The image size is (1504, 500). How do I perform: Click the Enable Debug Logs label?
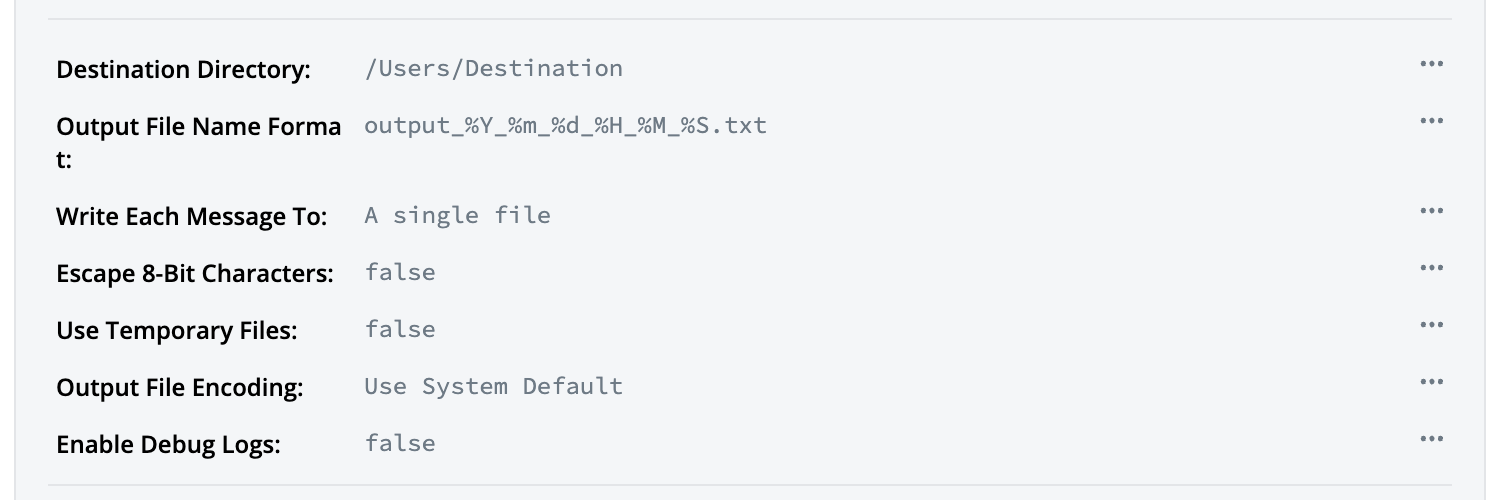pos(168,445)
